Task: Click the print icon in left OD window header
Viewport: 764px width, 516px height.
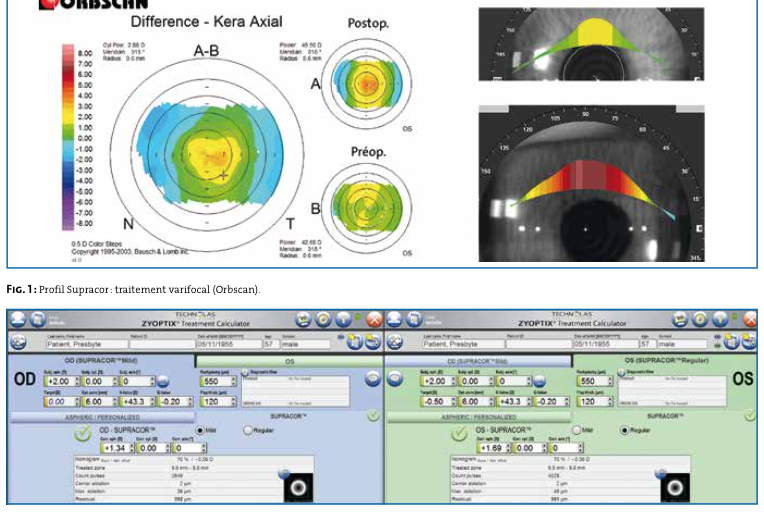Action: pos(304,320)
